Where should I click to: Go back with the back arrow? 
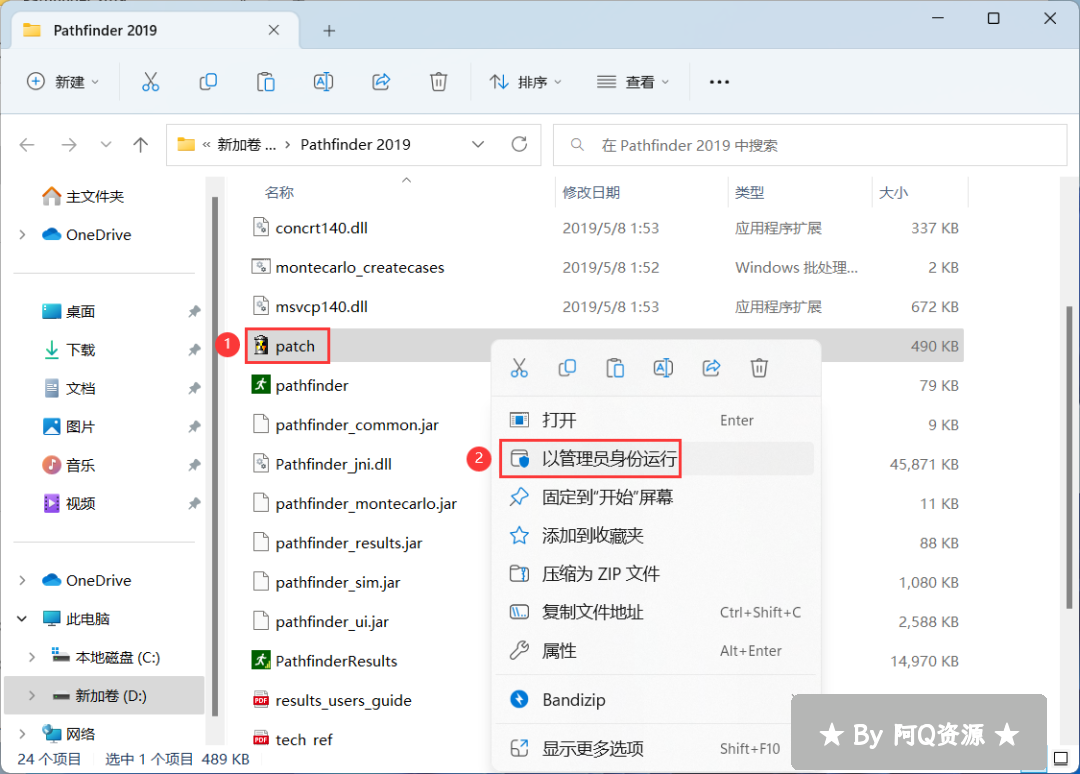[27, 145]
